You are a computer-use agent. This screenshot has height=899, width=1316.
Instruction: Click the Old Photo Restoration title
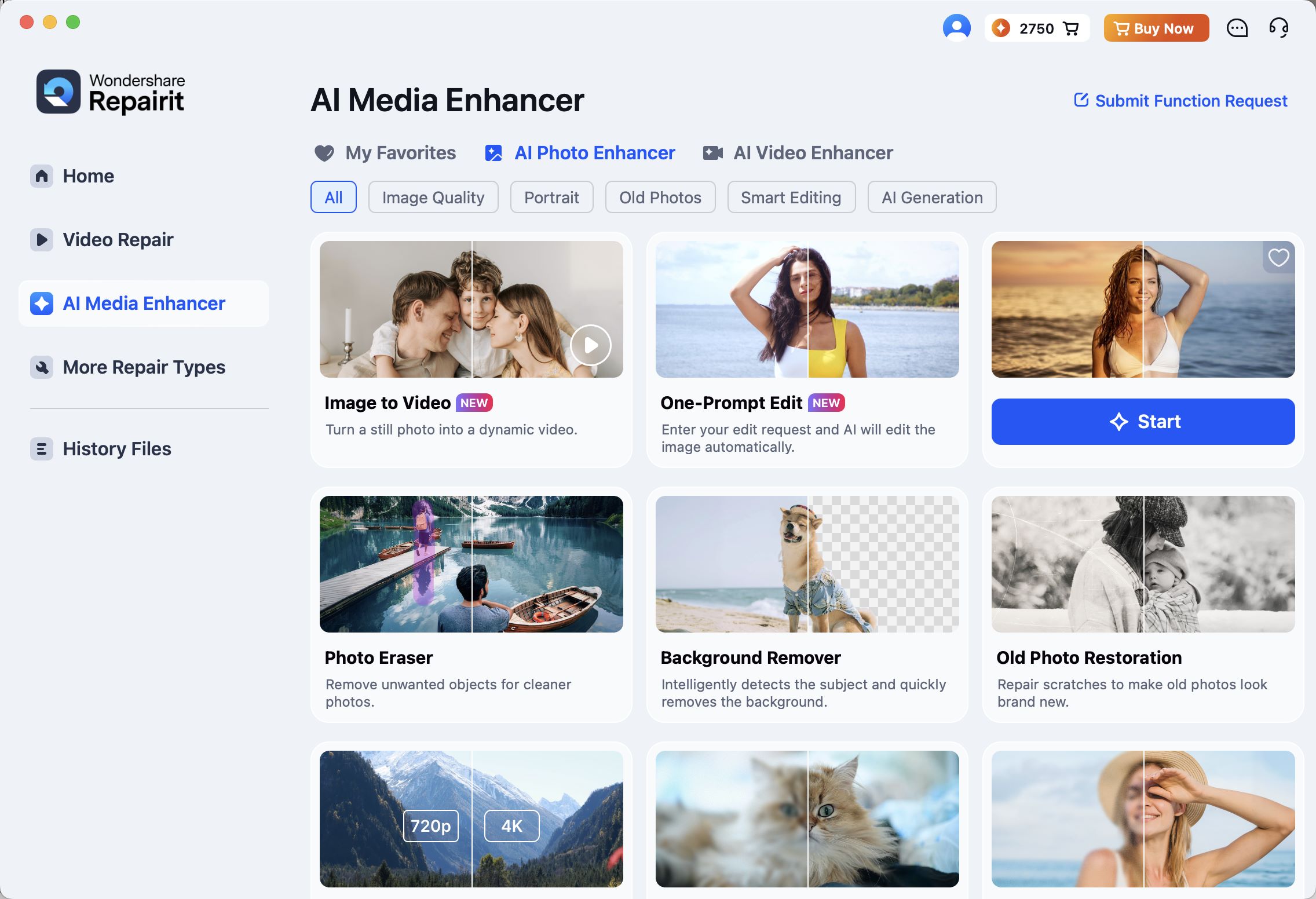point(1089,657)
